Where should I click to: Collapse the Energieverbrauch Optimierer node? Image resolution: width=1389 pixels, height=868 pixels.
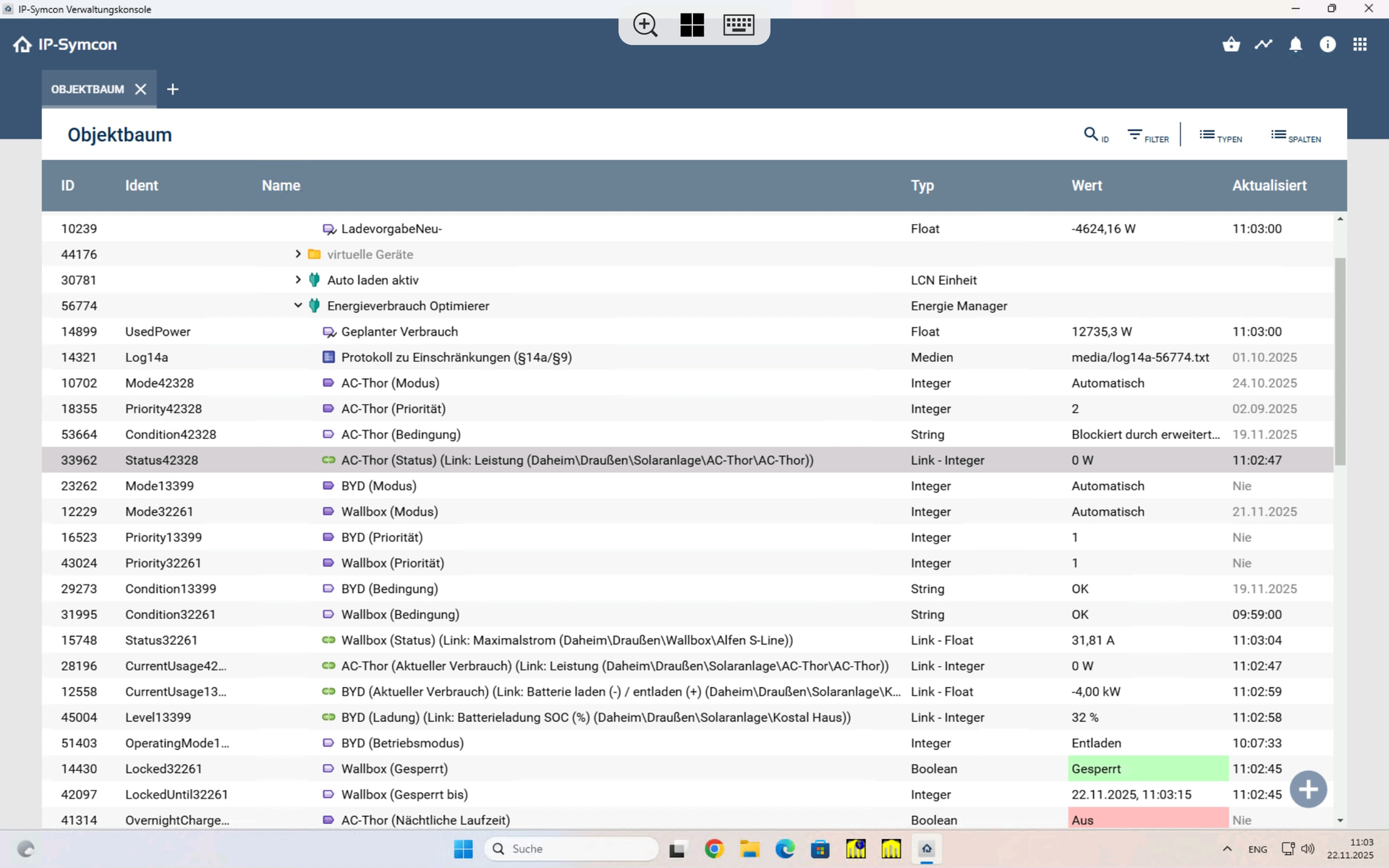(x=297, y=306)
